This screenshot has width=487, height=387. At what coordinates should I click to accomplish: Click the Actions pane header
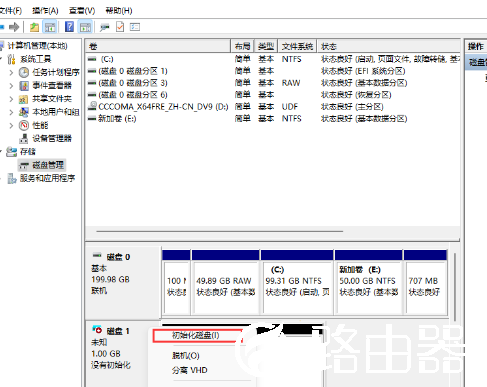click(x=476, y=46)
